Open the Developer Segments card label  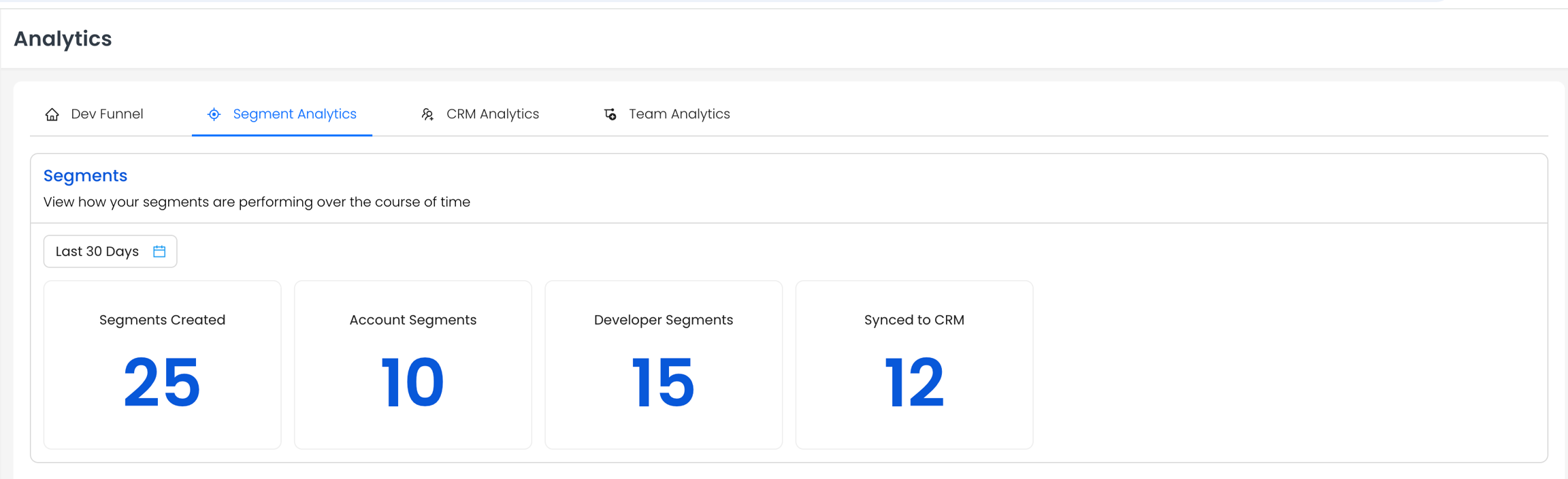tap(663, 320)
